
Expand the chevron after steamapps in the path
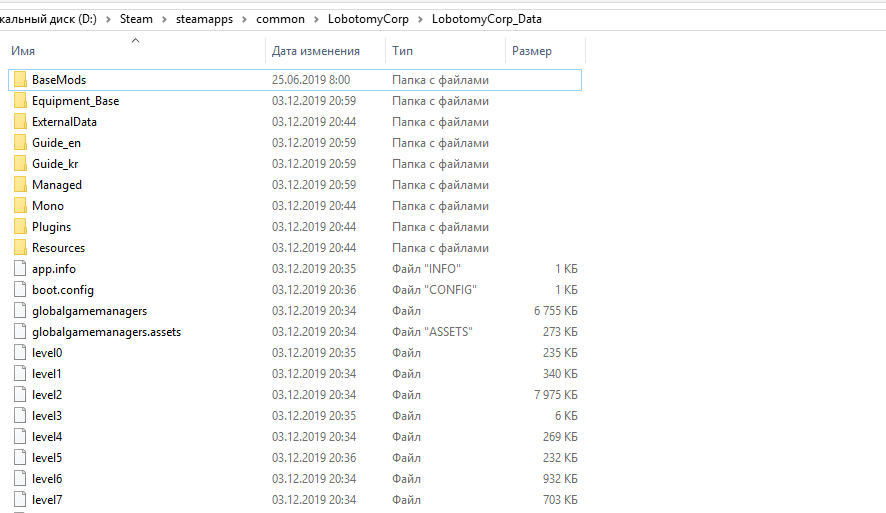pyautogui.click(x=245, y=19)
